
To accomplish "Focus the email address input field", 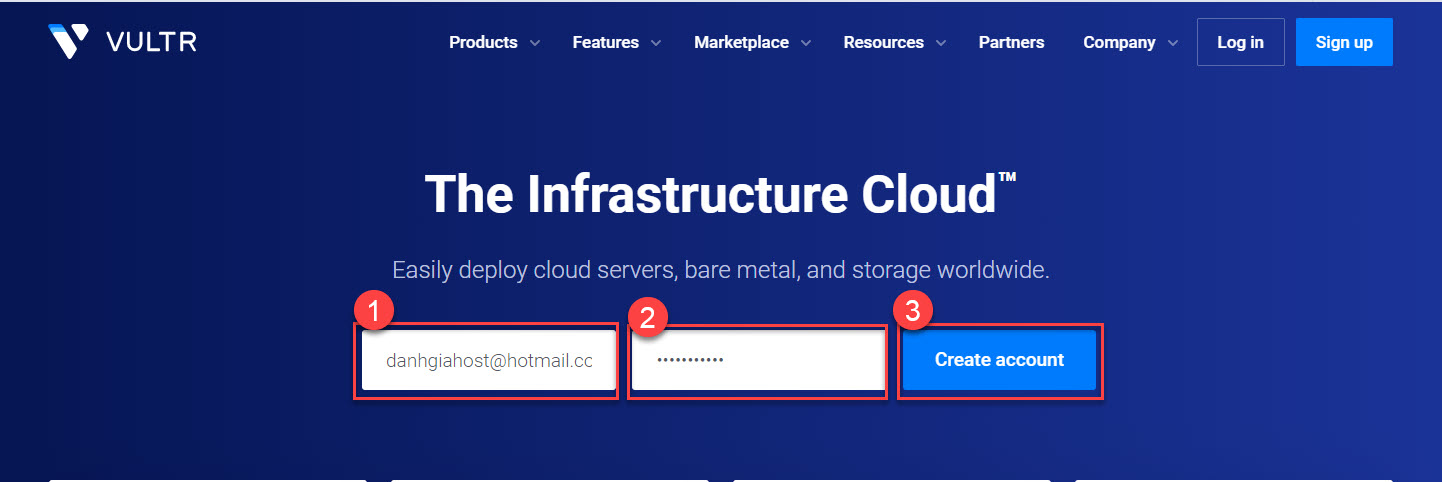I will point(488,360).
